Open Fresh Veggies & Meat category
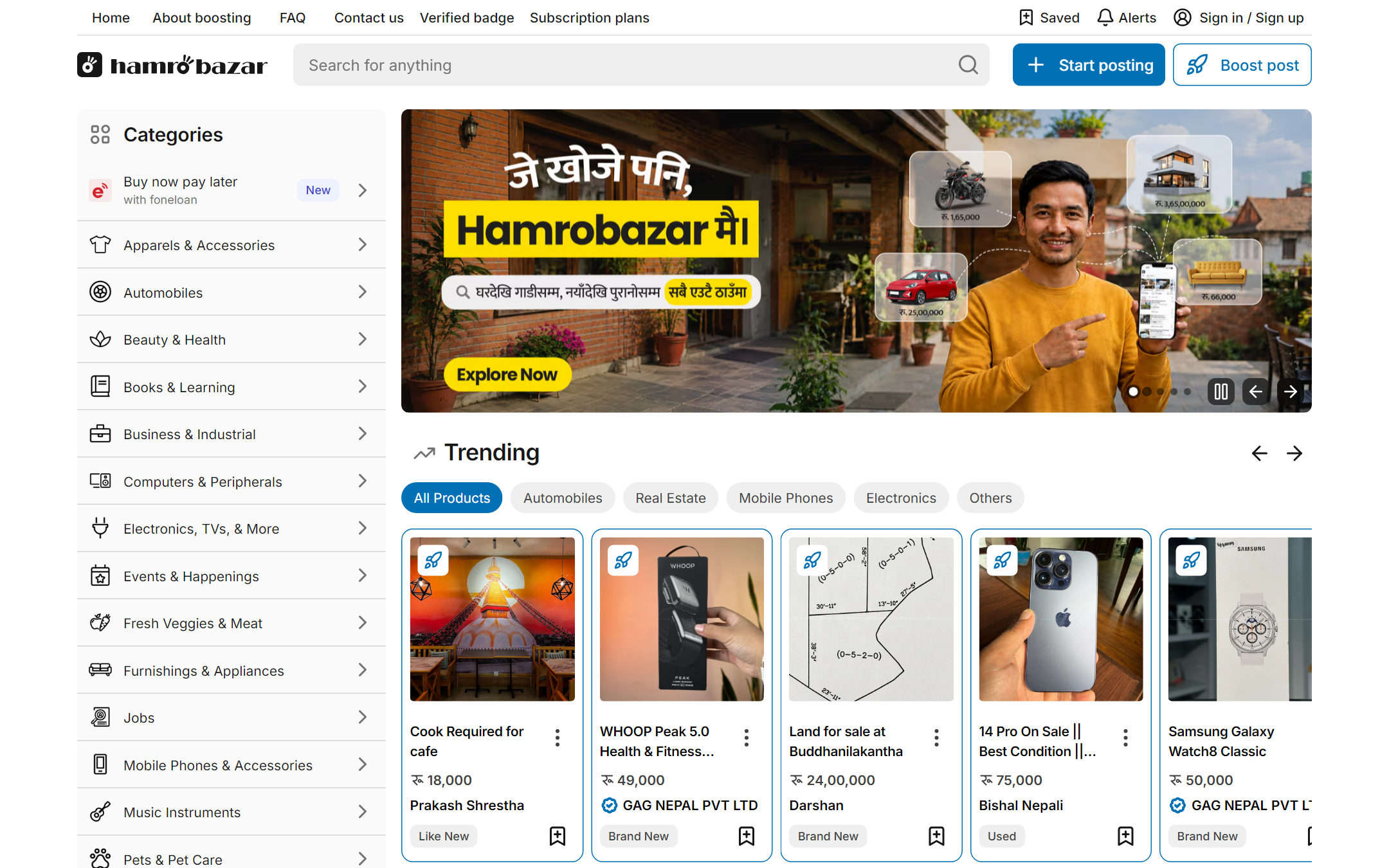 click(232, 623)
